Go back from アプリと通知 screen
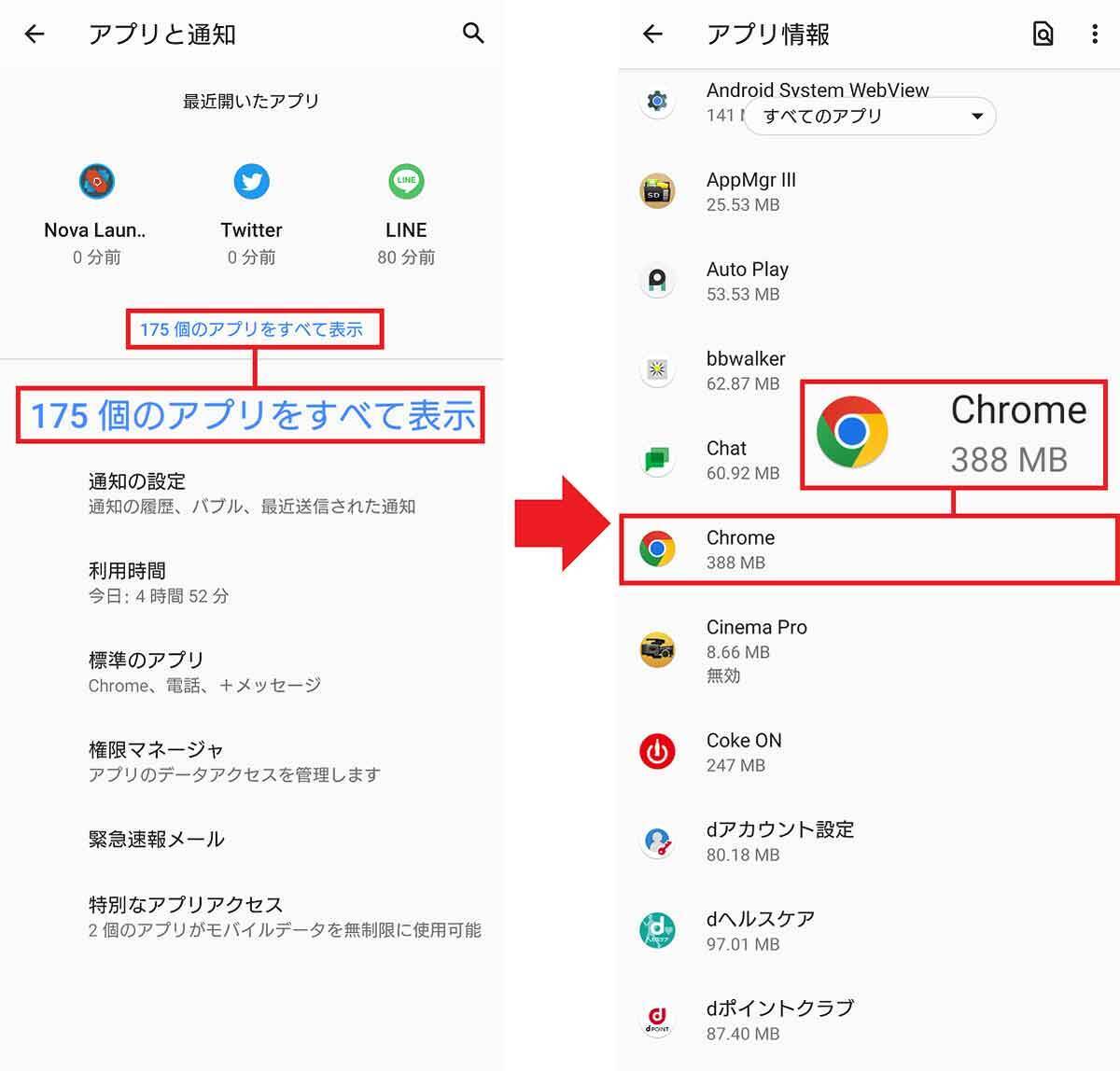 (x=35, y=35)
